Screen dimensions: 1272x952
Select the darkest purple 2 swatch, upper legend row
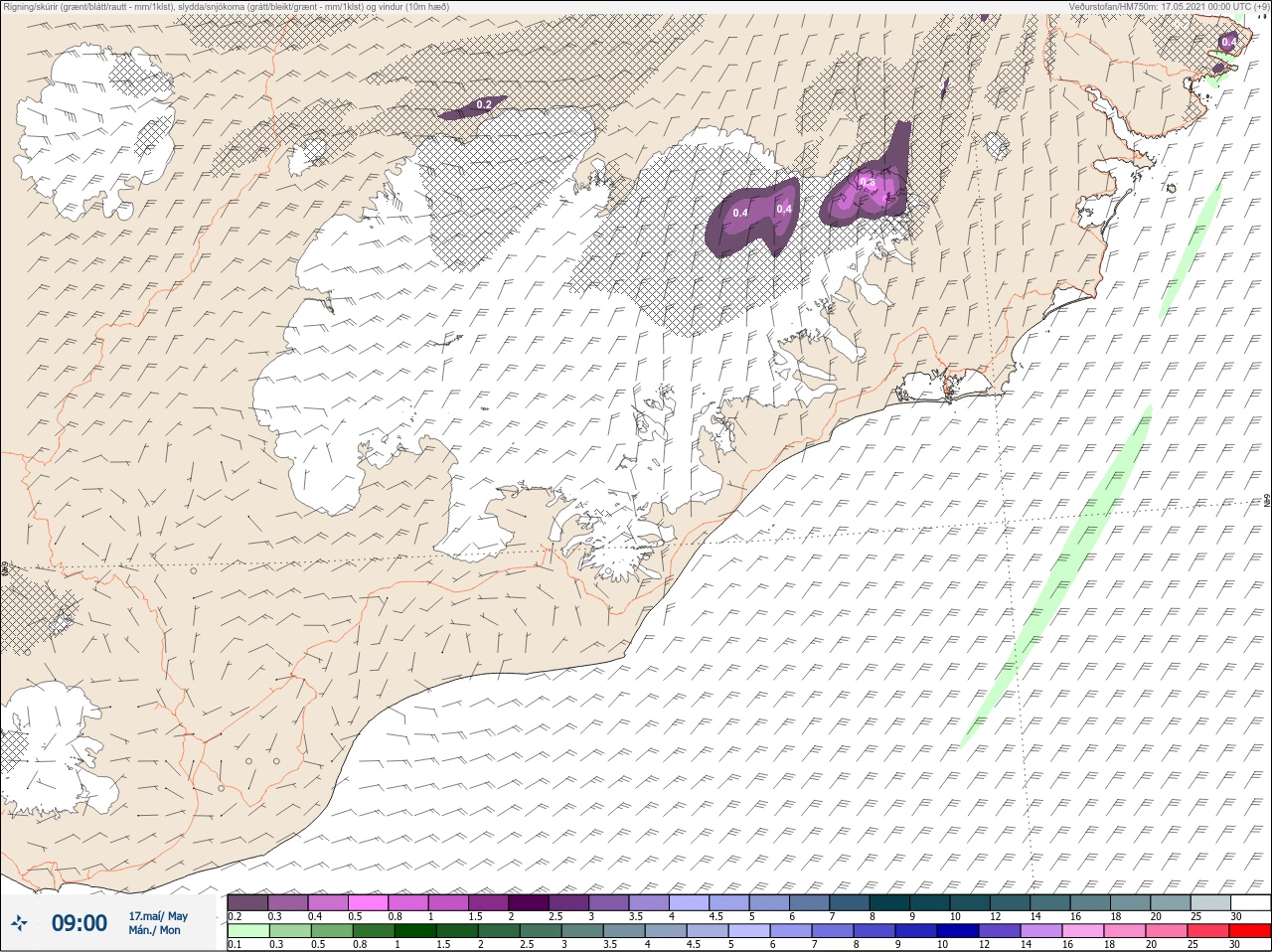[x=529, y=902]
